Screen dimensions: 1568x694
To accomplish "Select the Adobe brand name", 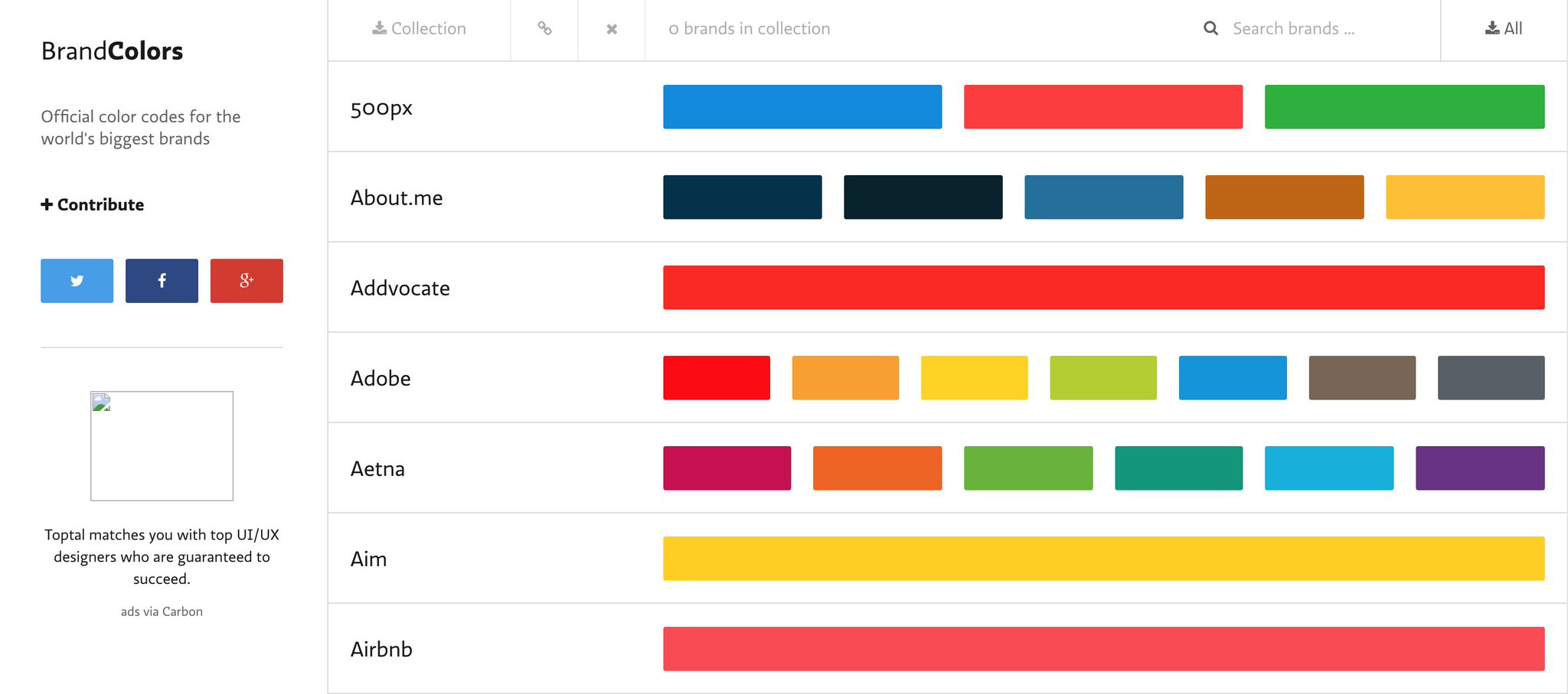I will [x=381, y=379].
